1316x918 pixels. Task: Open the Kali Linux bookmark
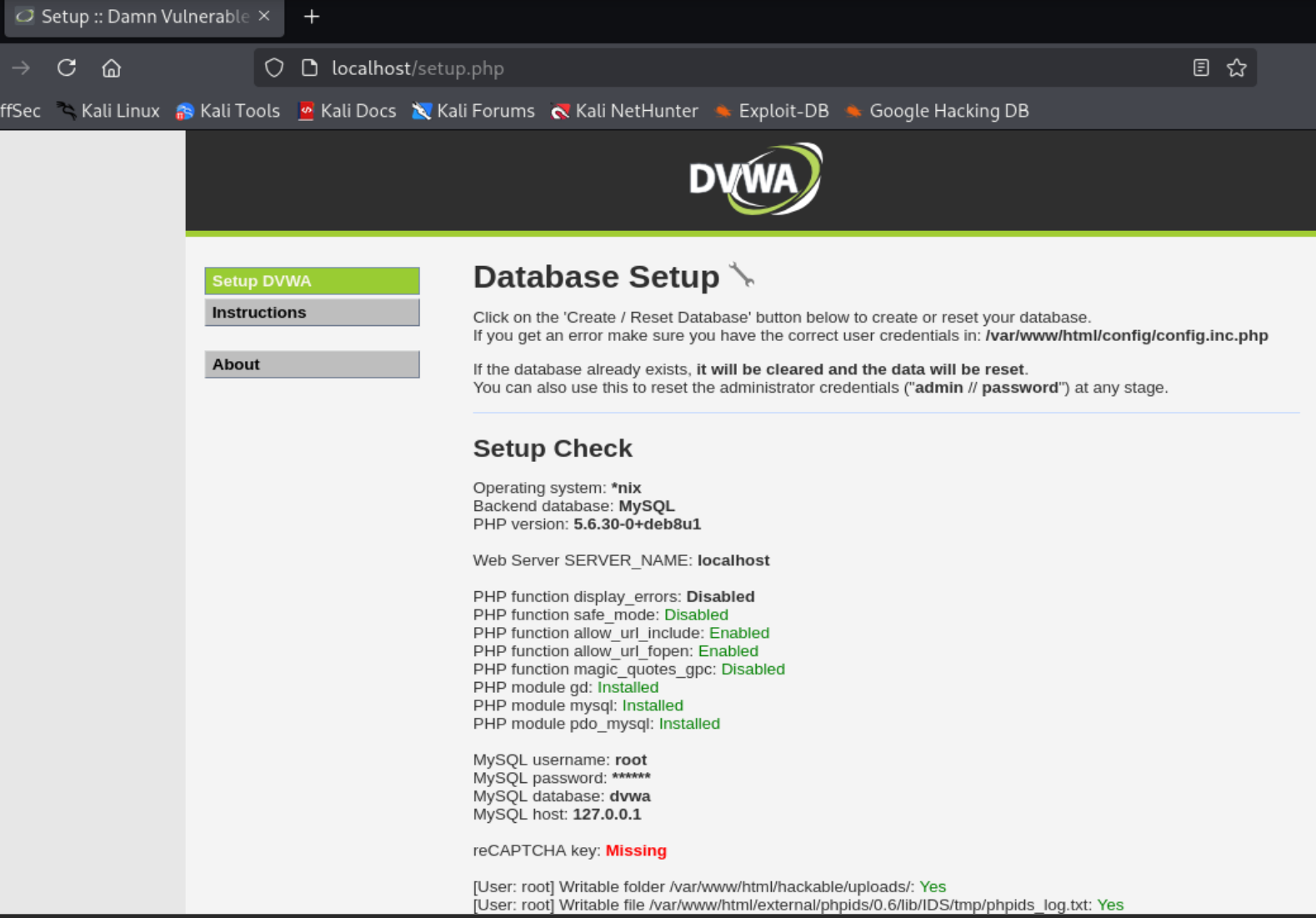click(108, 111)
